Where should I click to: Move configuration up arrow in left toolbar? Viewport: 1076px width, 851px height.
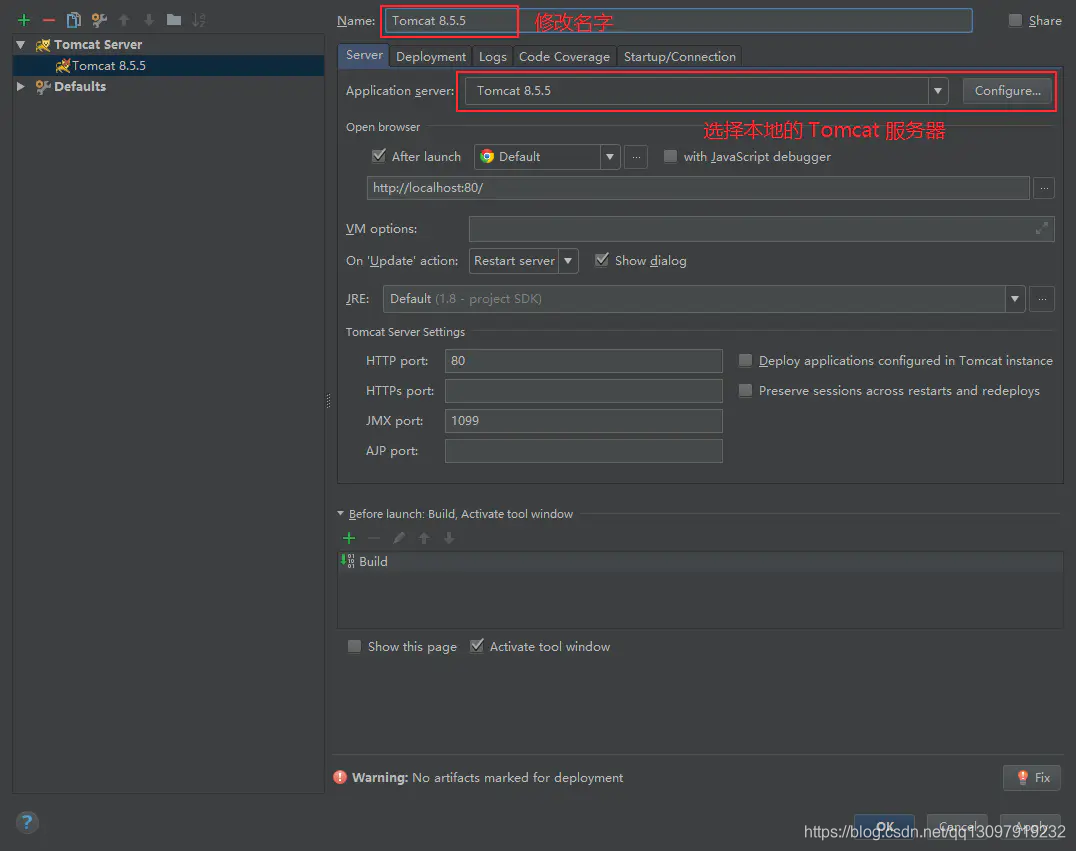[124, 20]
